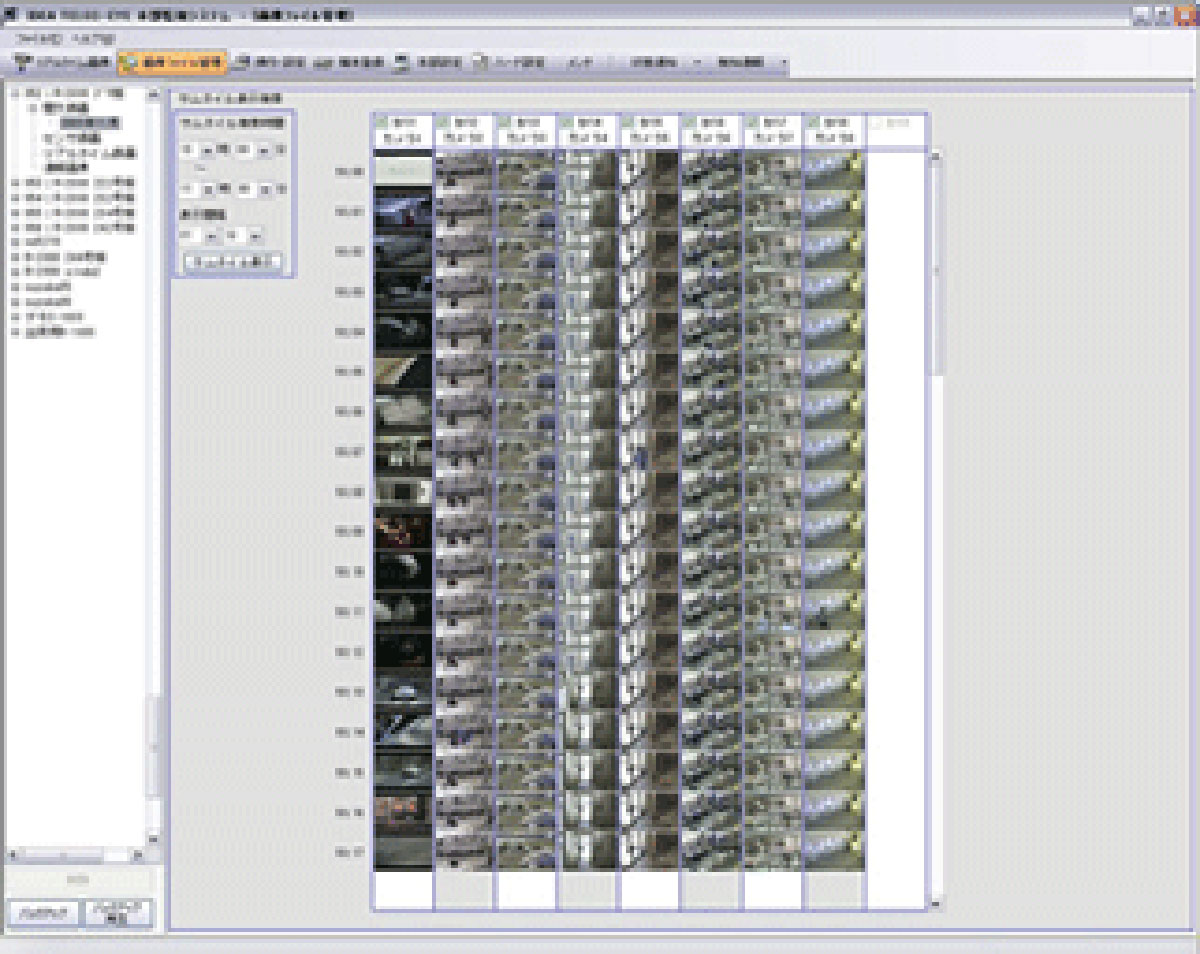The height and width of the screenshot is (954, 1200).
Task: Open the toolbar item with the computer monitor icon
Action: click(427, 62)
